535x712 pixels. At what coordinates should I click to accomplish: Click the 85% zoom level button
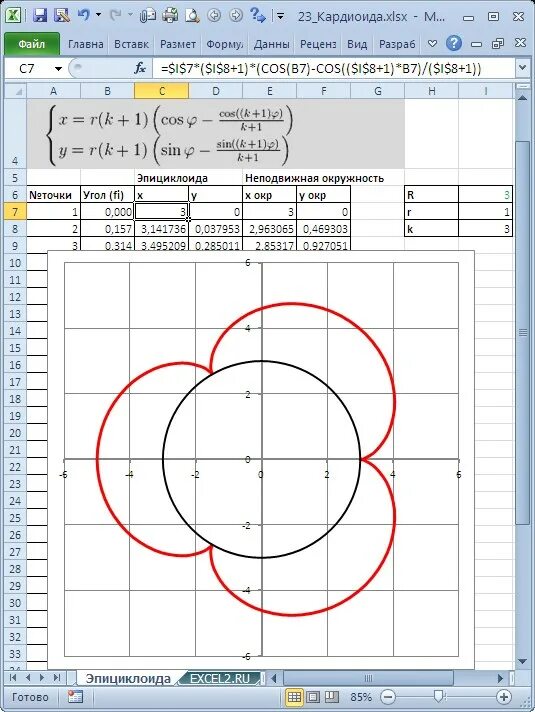(361, 697)
